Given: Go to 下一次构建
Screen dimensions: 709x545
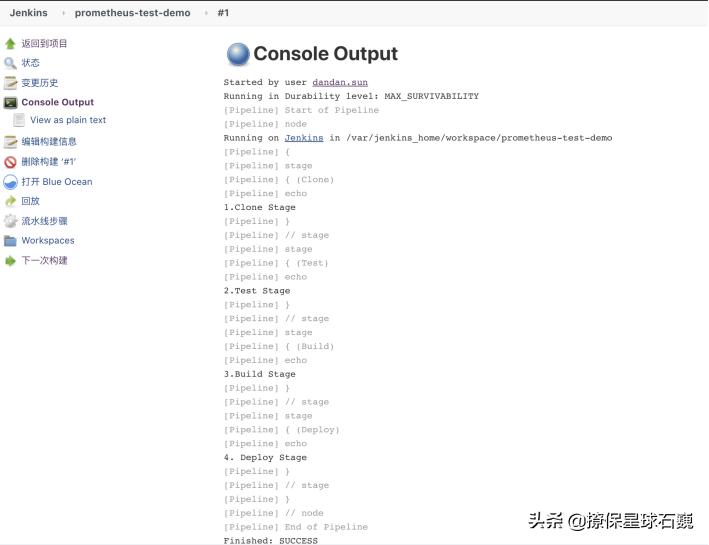Looking at the screenshot, I should pyautogui.click(x=44, y=261).
